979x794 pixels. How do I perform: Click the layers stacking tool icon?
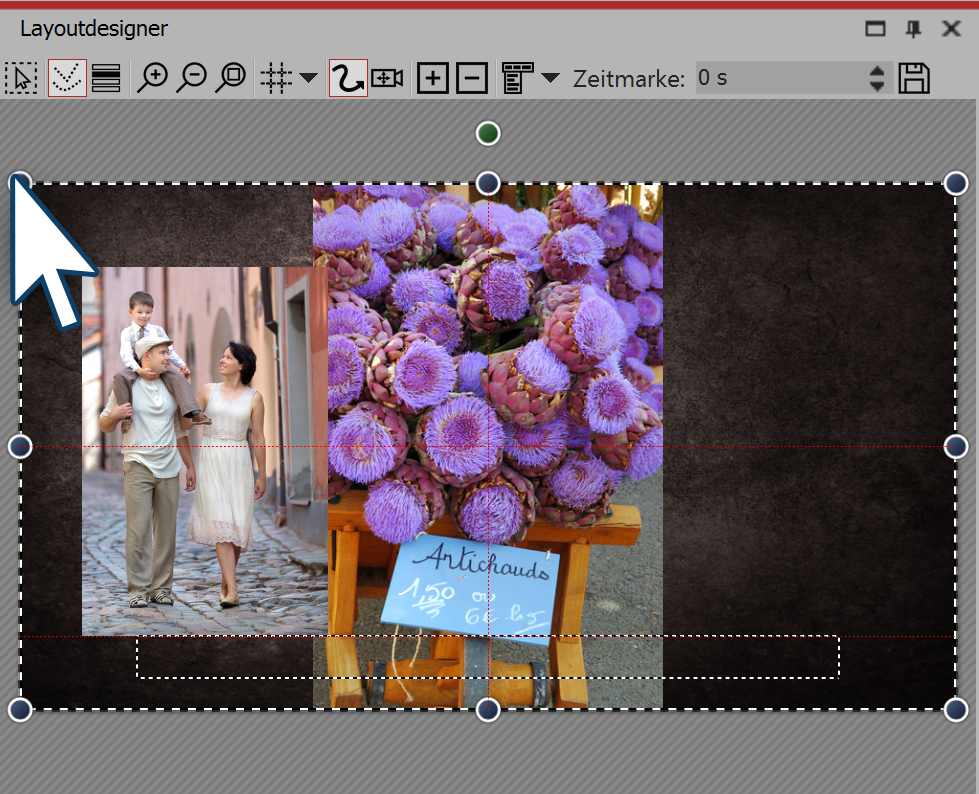point(106,77)
